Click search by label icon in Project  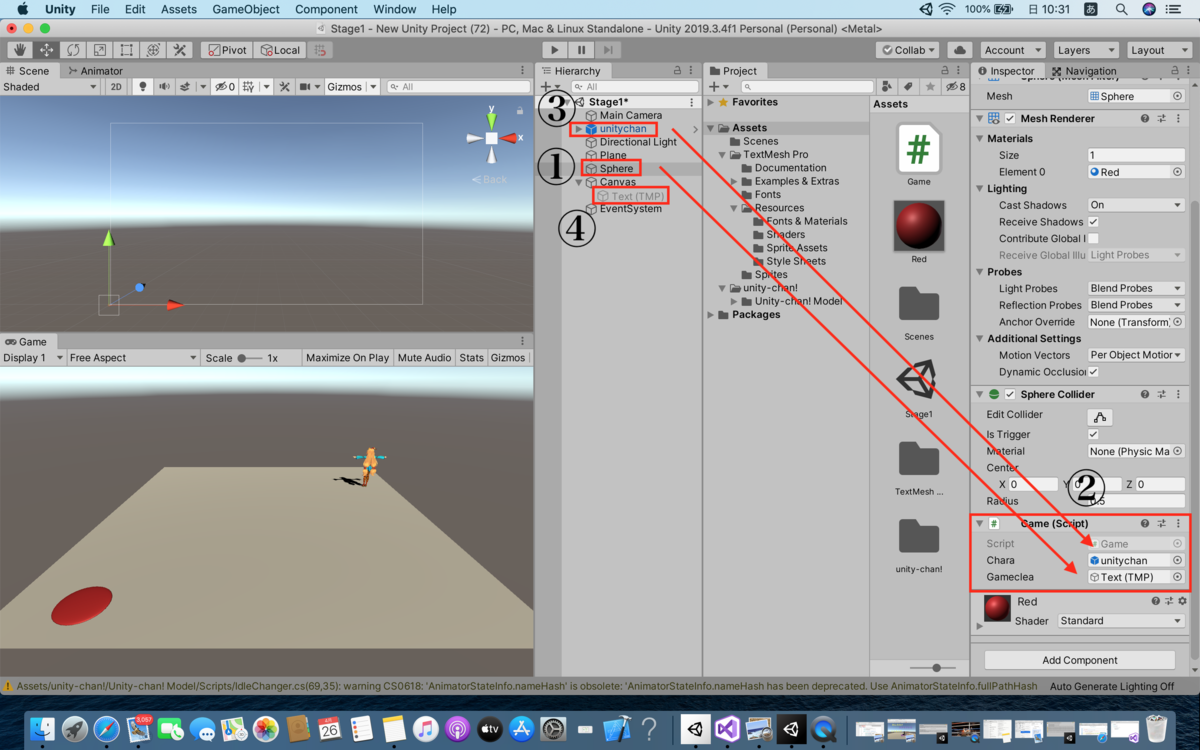pos(909,87)
